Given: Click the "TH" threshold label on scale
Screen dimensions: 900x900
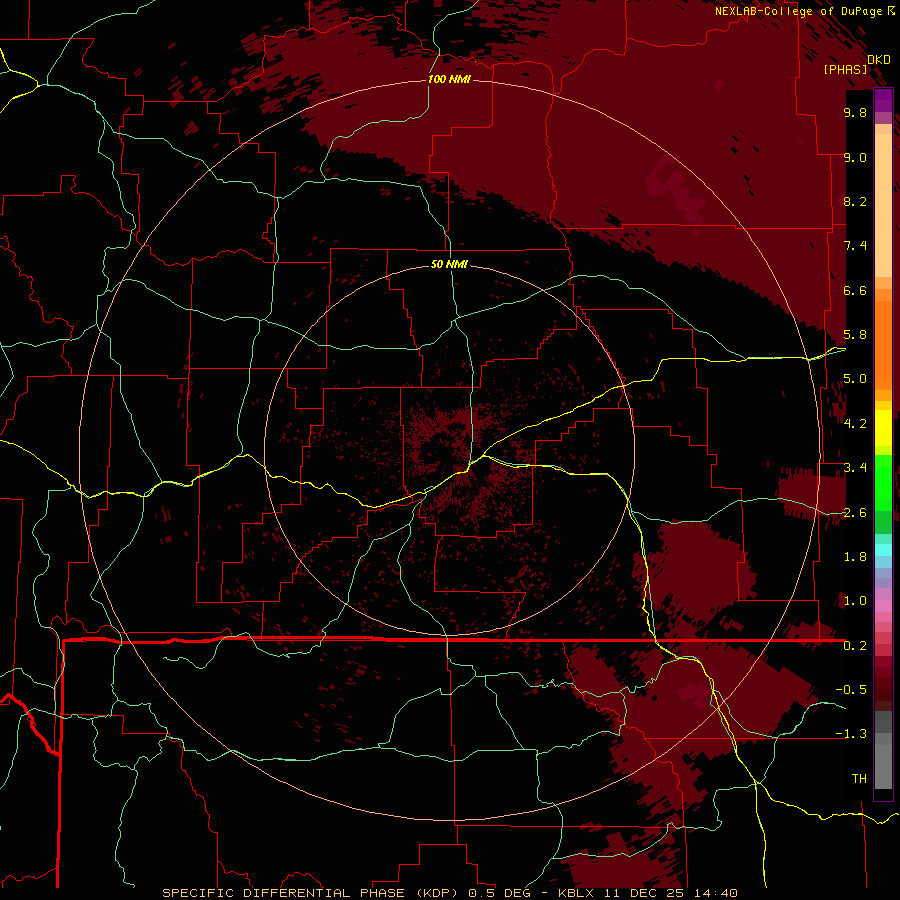Looking at the screenshot, I should coord(859,779).
